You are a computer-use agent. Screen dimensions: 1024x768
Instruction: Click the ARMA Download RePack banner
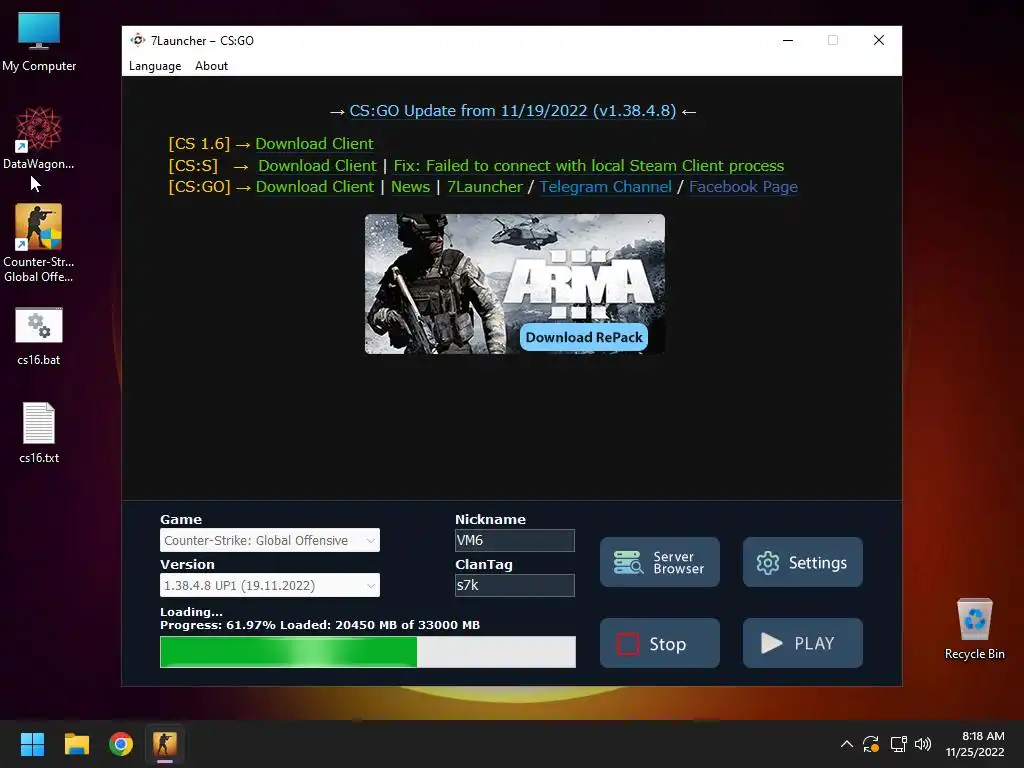[515, 284]
